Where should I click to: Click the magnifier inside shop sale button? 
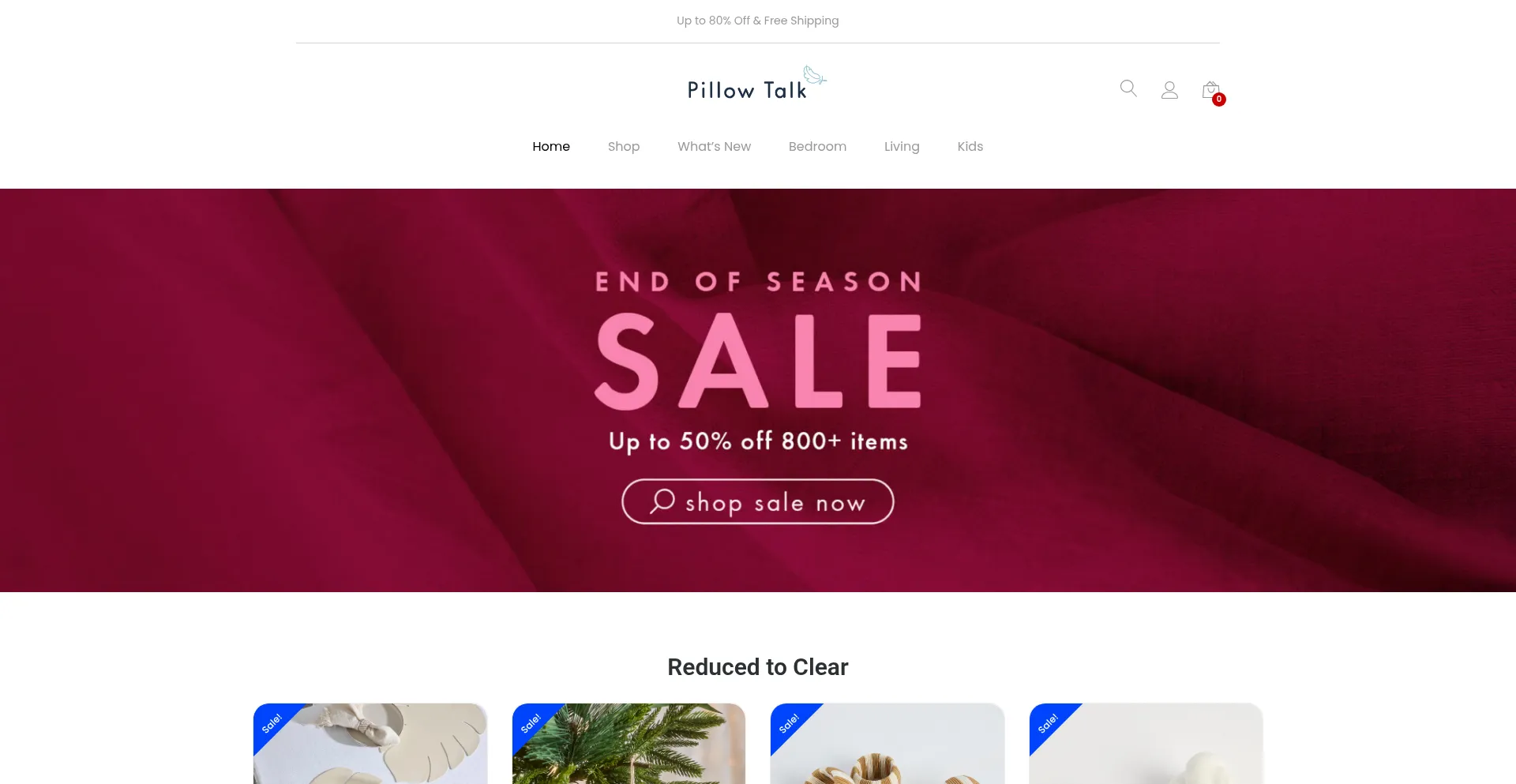pyautogui.click(x=662, y=501)
